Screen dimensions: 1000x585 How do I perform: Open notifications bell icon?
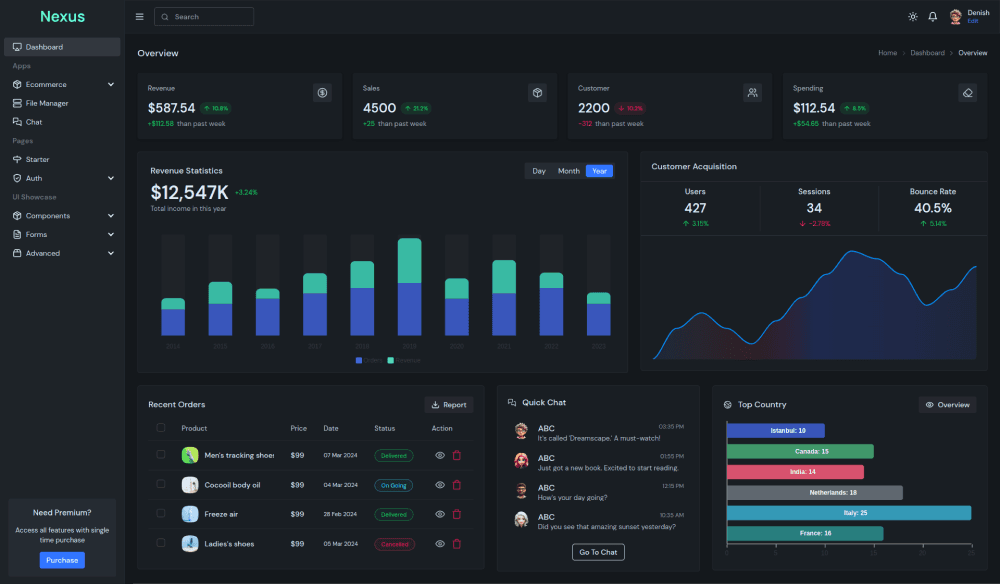932,17
